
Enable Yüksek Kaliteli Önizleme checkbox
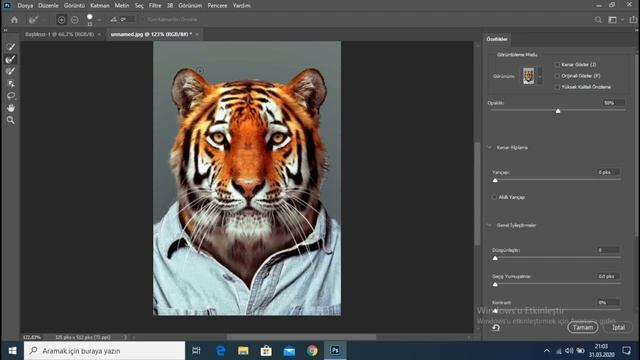click(557, 87)
